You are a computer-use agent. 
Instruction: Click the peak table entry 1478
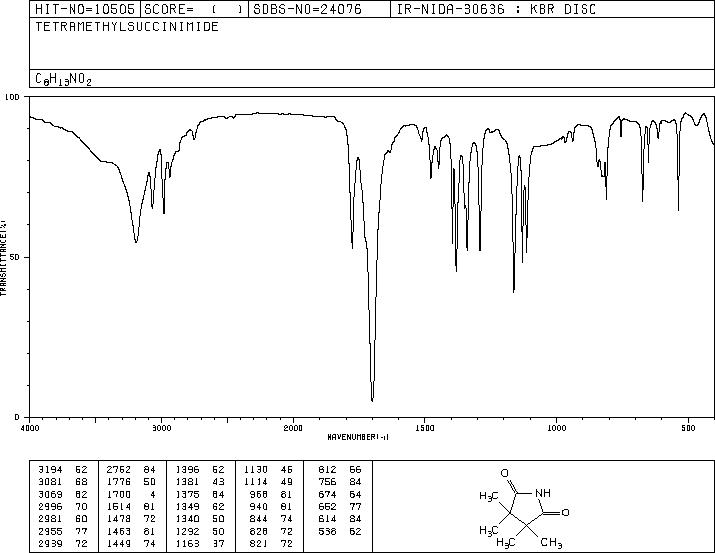(119, 519)
